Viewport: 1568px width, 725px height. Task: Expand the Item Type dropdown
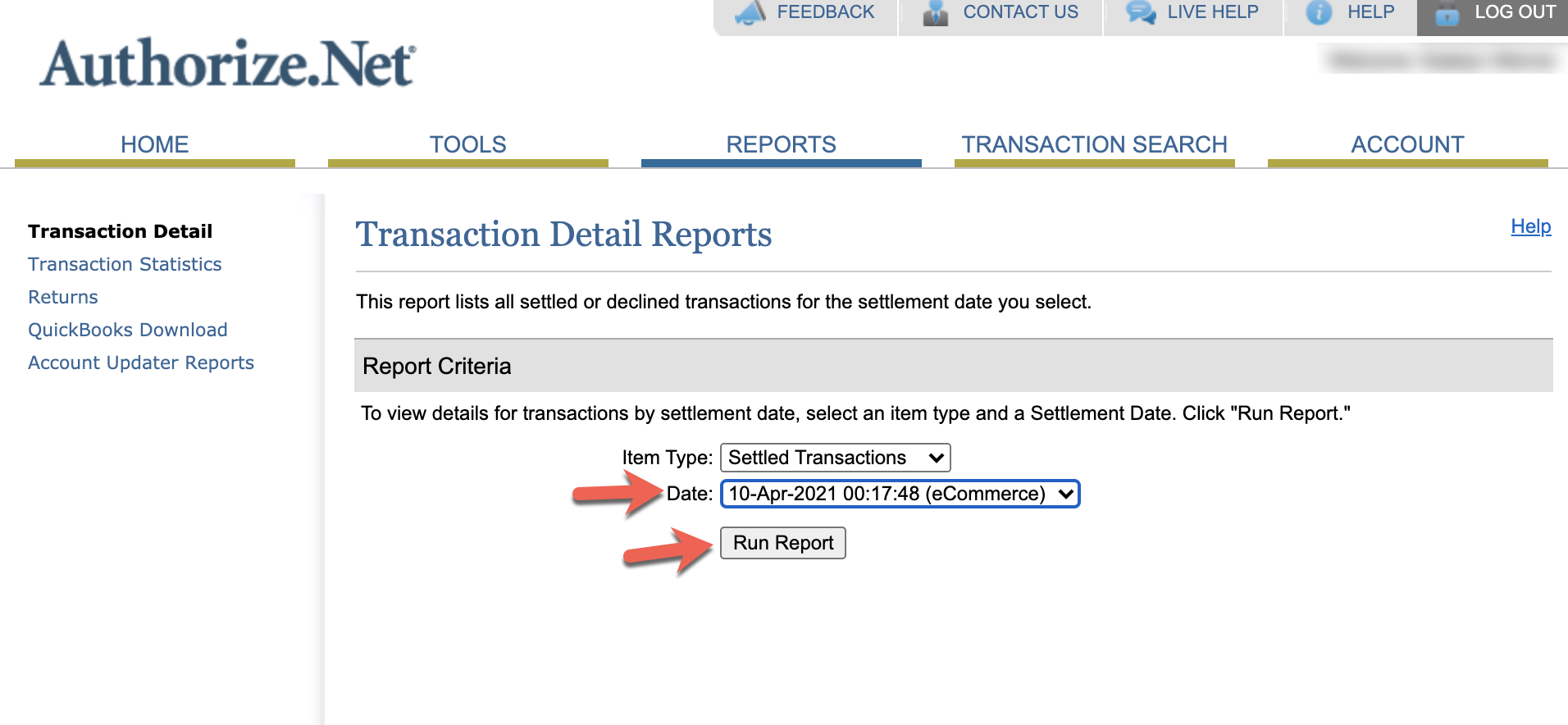tap(836, 458)
